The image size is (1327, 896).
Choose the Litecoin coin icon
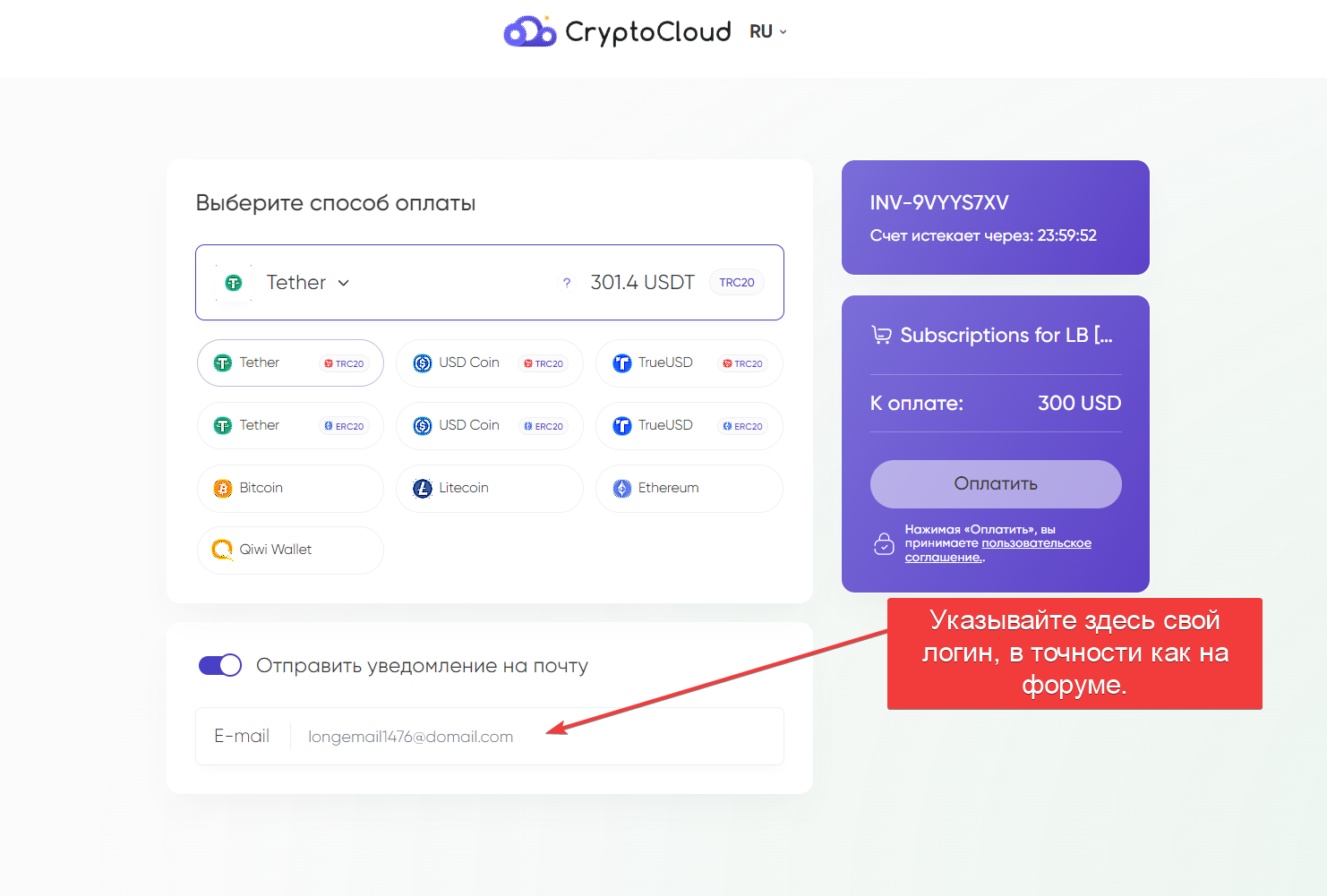click(423, 489)
